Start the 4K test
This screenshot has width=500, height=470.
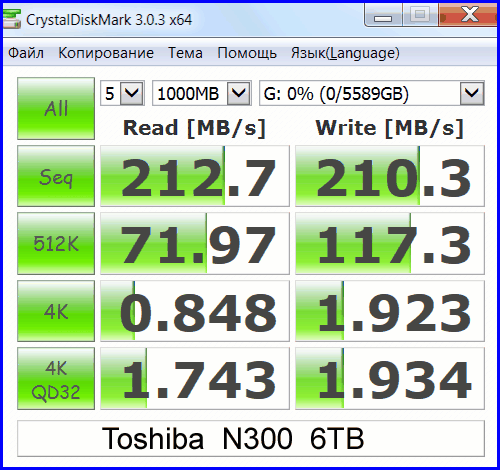click(x=56, y=311)
